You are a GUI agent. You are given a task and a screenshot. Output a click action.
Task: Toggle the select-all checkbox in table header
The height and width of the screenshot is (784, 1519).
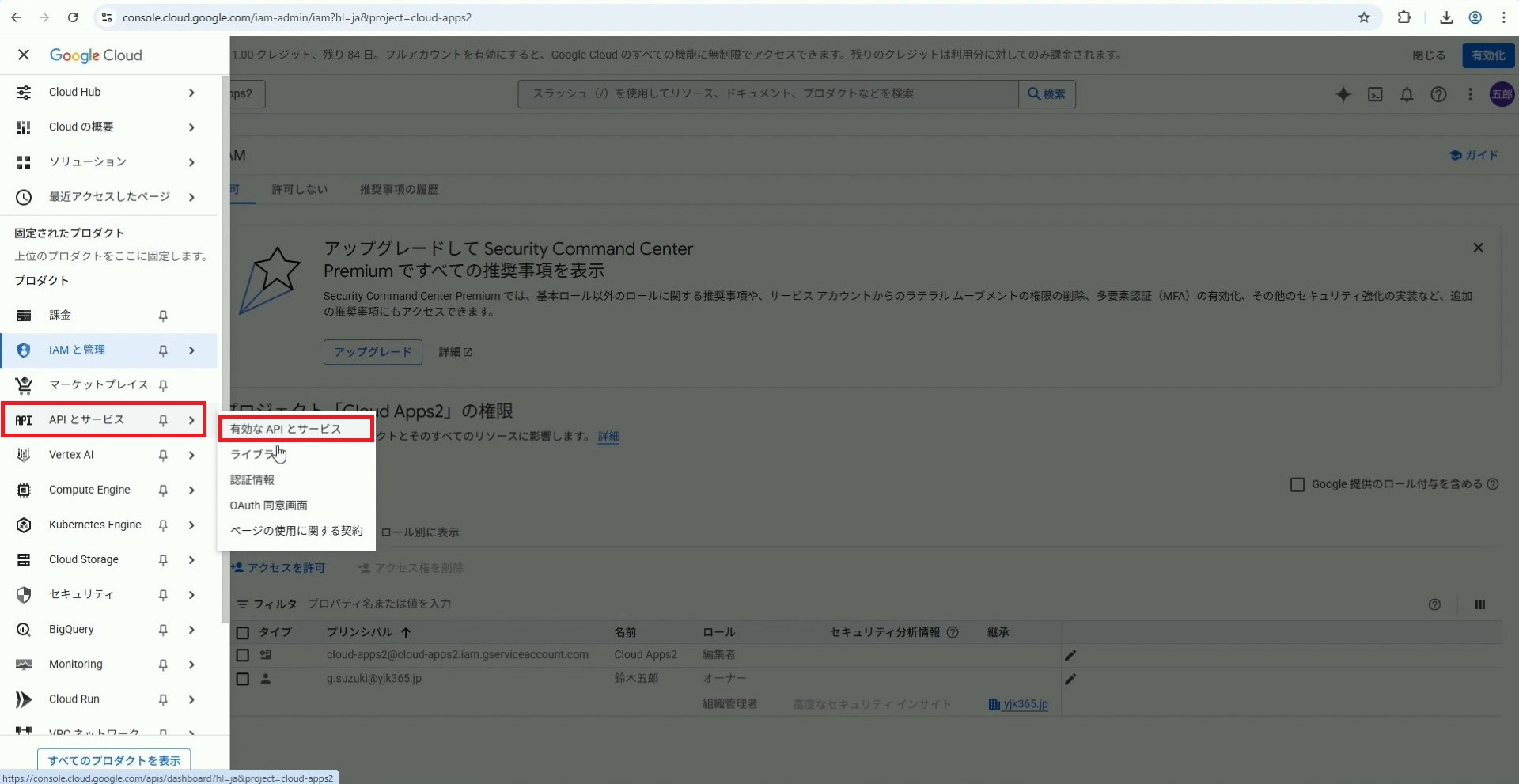point(243,633)
